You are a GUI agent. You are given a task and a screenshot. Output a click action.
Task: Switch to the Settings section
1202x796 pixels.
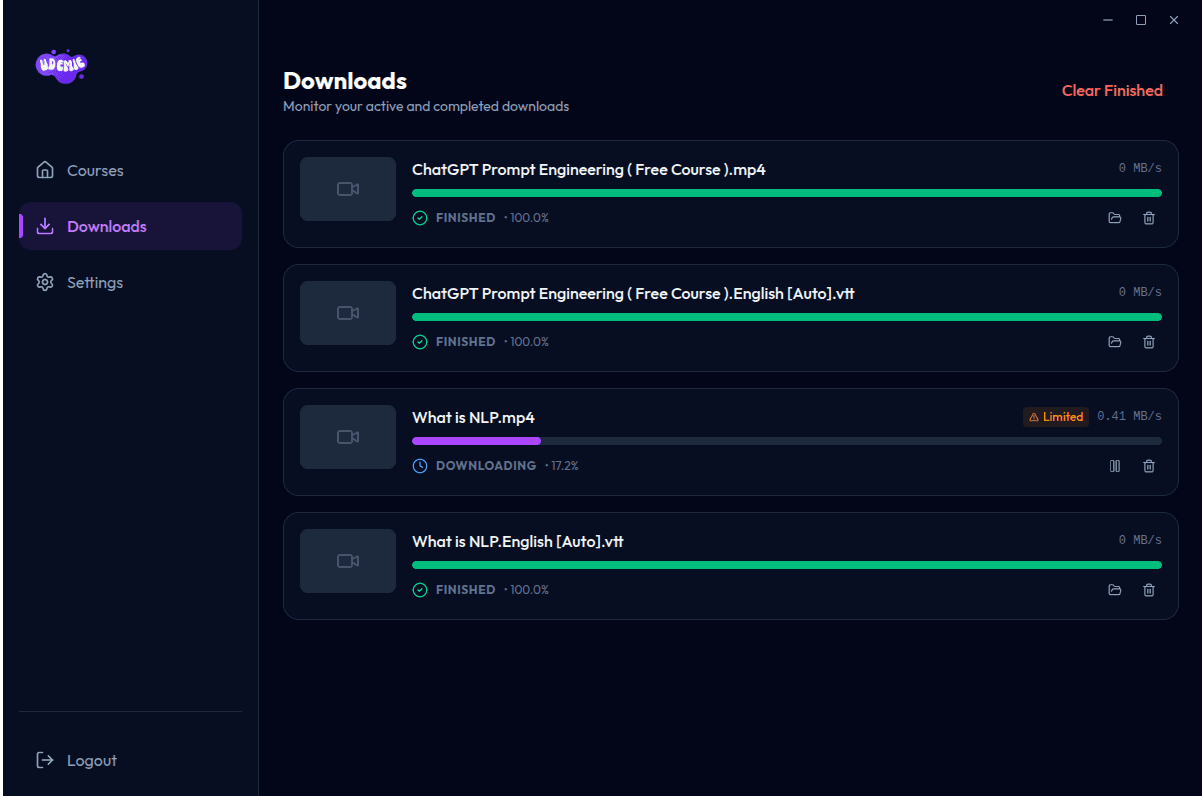(95, 282)
